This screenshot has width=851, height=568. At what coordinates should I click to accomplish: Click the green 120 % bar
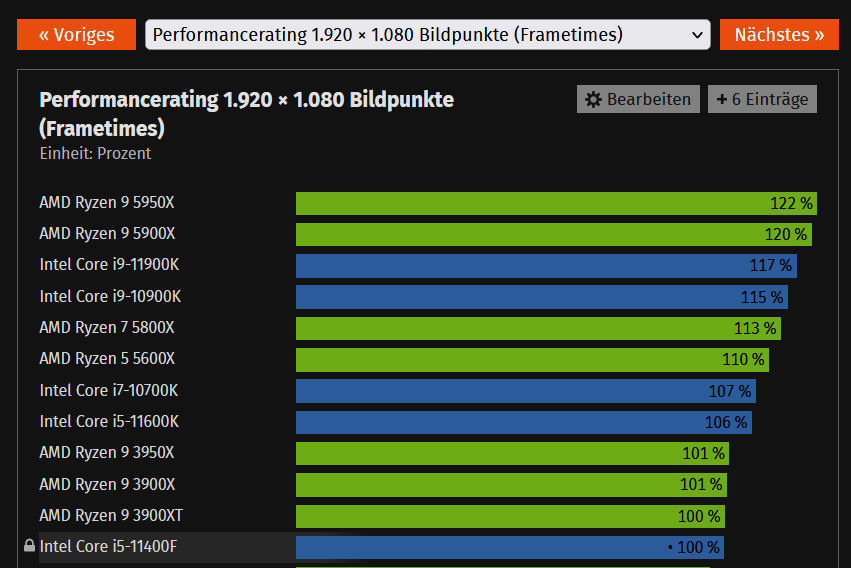(x=554, y=234)
